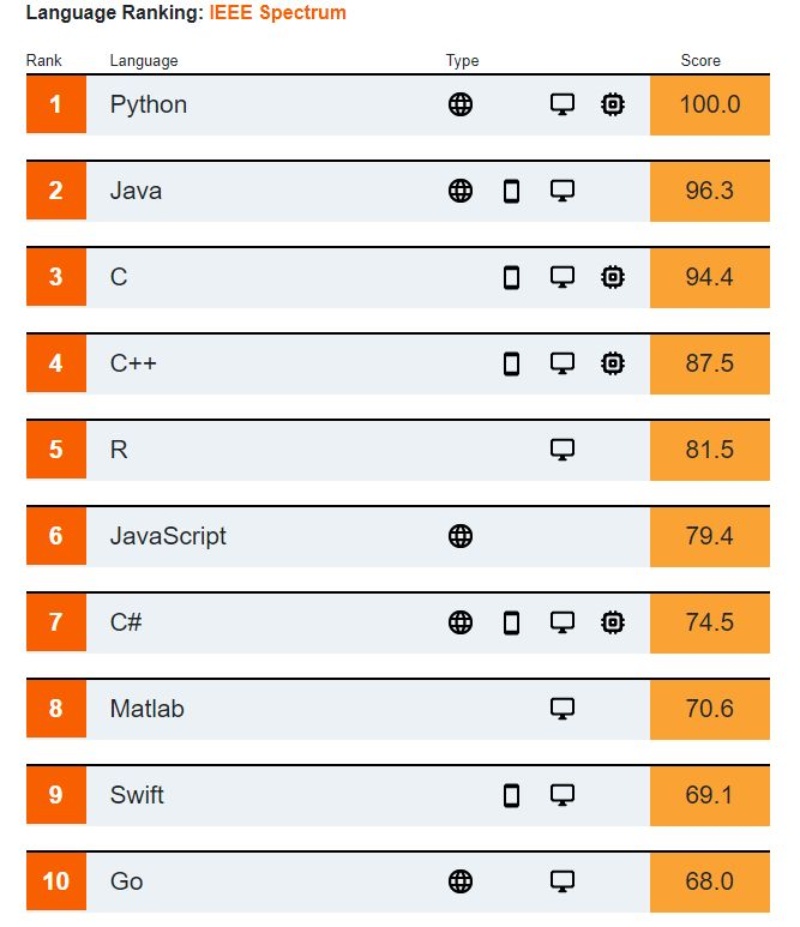
Task: Select the Python language name
Action: [x=148, y=104]
